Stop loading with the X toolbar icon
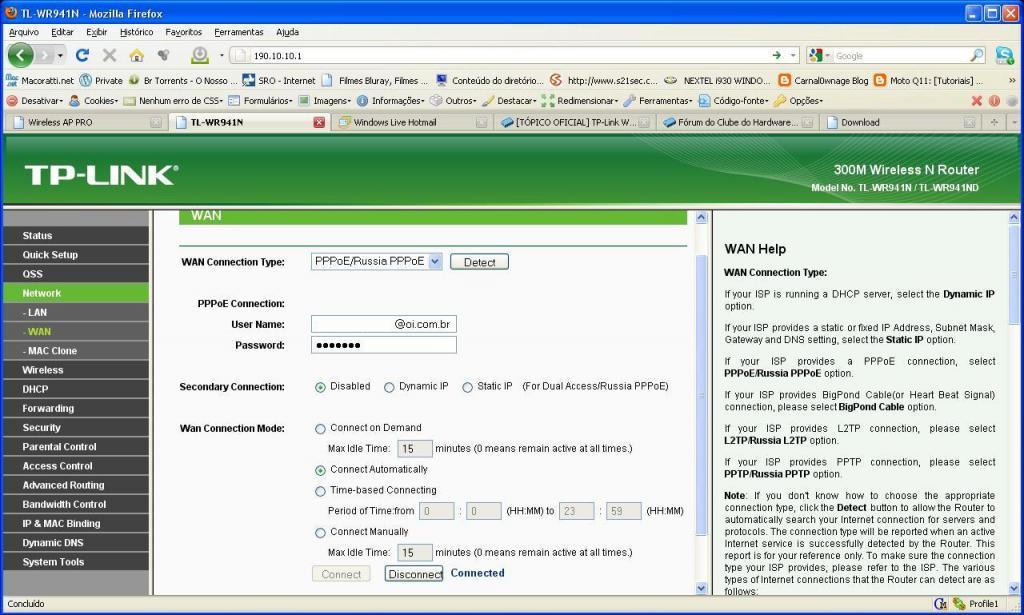1024x615 pixels. [x=109, y=55]
